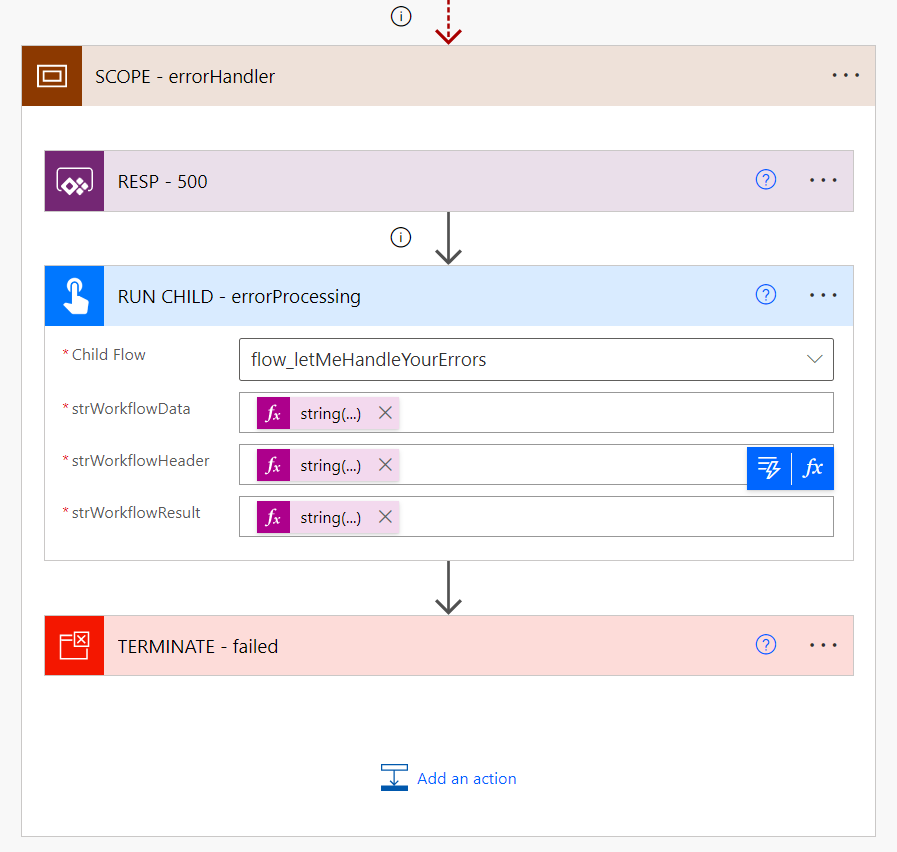Open RESP - 500 ellipsis menu
Screen dimensions: 897x852
[x=823, y=181]
